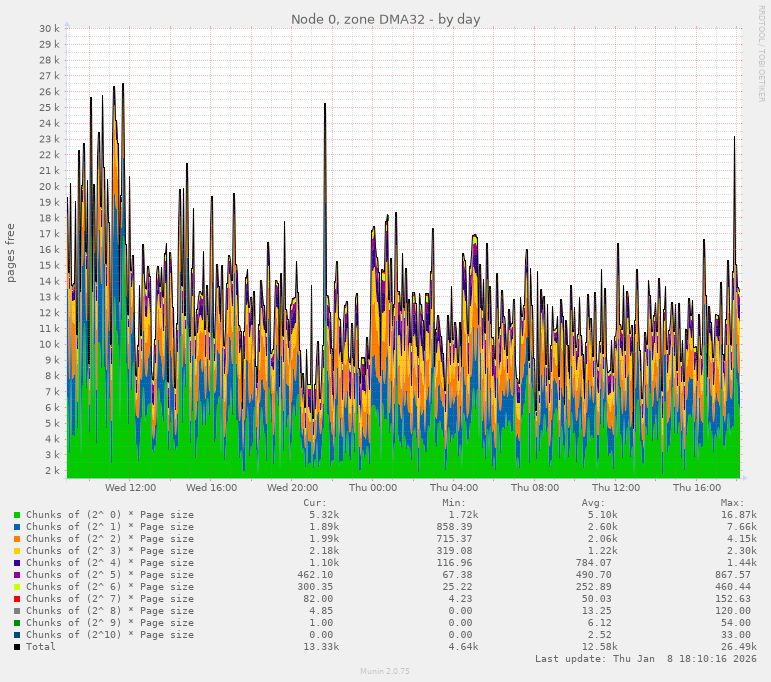Image resolution: width=771 pixels, height=682 pixels.
Task: Click the black Total legend swatch
Action: (x=17, y=647)
